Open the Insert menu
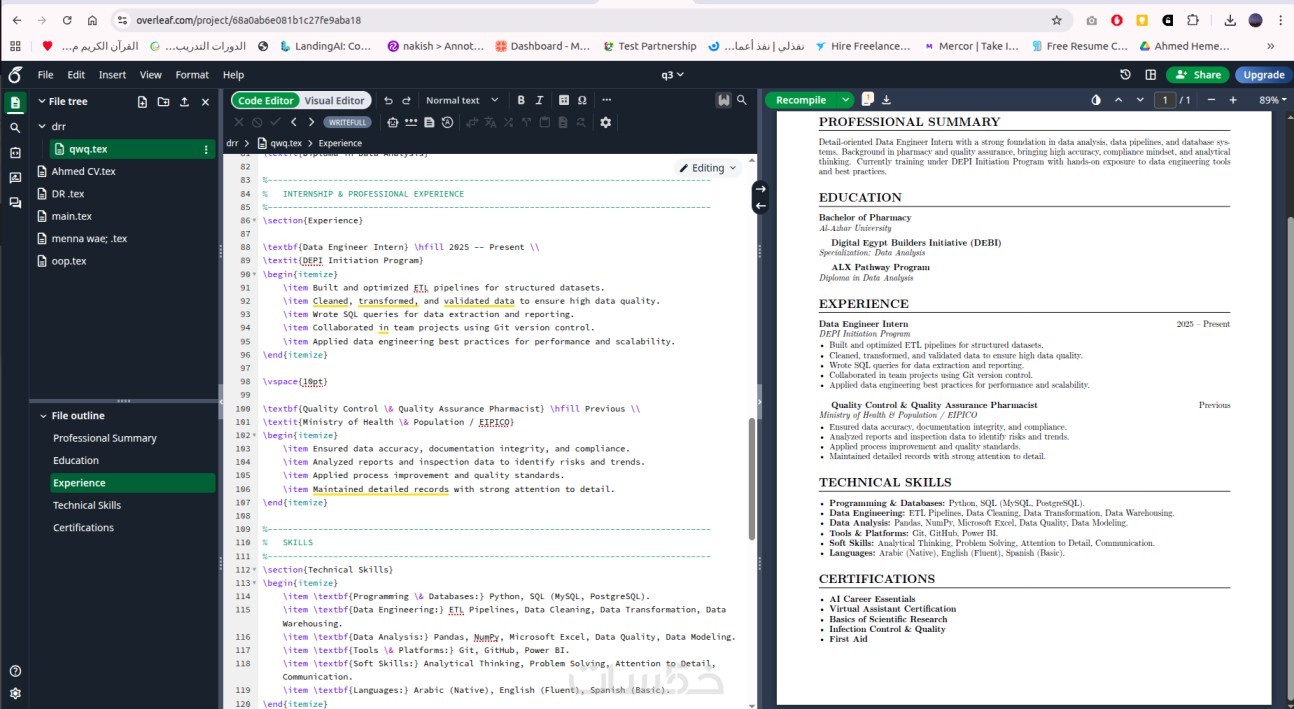 (x=112, y=75)
